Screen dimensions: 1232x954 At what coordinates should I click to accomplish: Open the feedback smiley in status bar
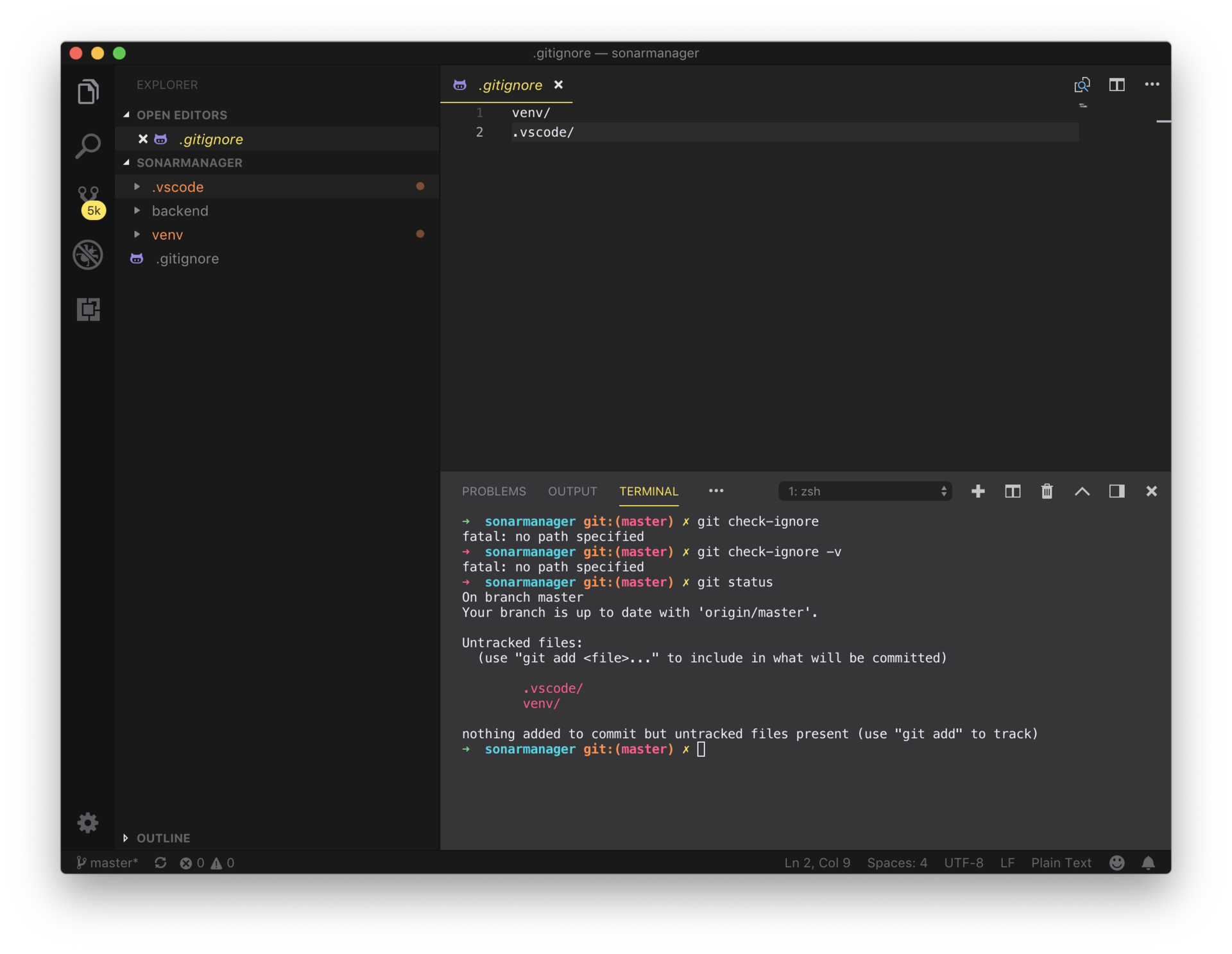coord(1116,862)
